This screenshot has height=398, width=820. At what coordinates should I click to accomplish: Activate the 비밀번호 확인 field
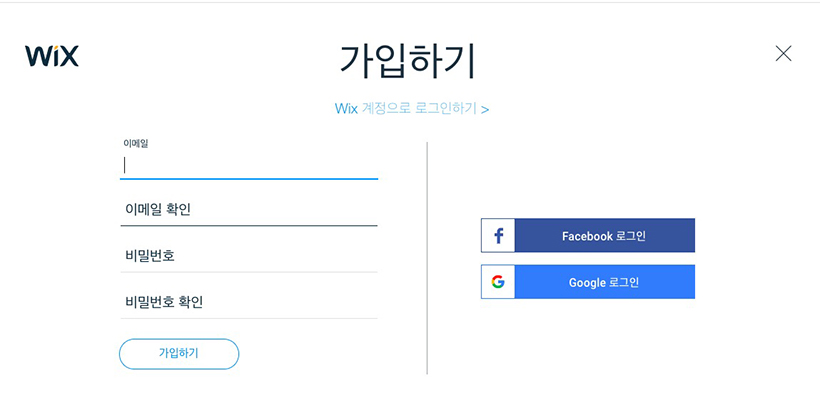pyautogui.click(x=249, y=302)
